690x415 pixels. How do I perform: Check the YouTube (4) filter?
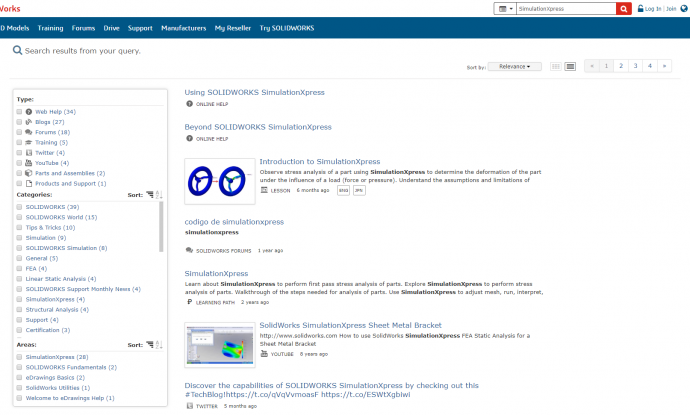click(x=19, y=163)
